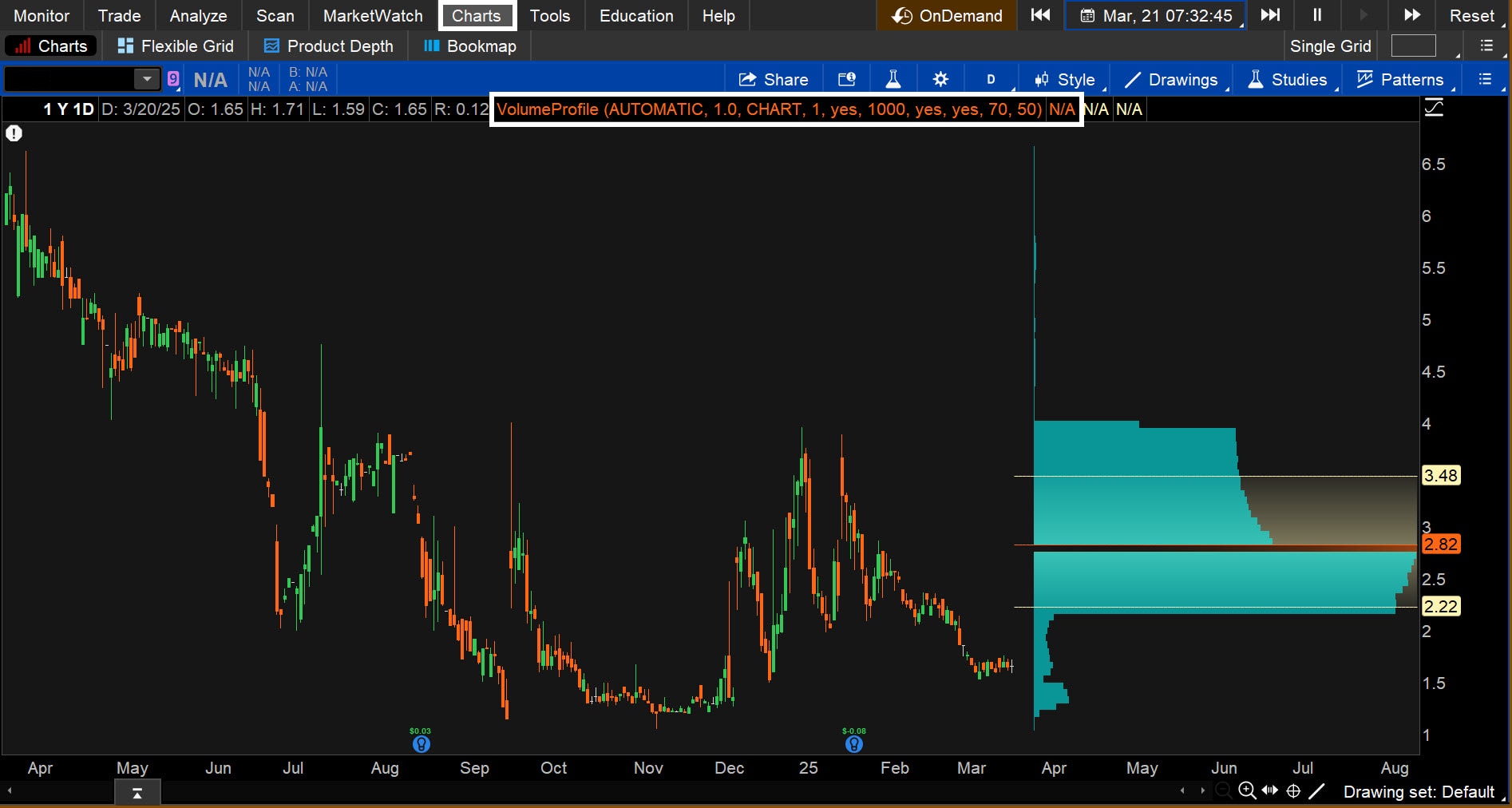Image resolution: width=1512 pixels, height=808 pixels.
Task: Click the zoom-in magnifier icon
Action: click(1247, 792)
